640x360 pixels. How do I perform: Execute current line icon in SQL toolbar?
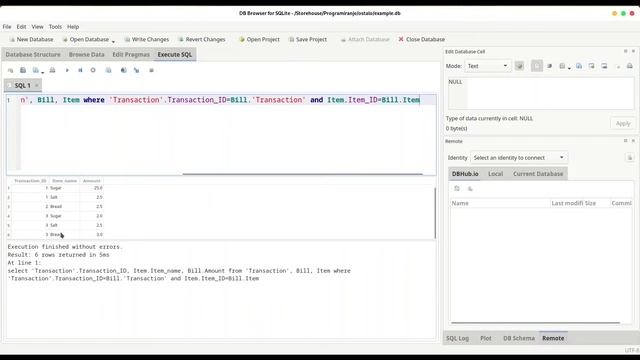click(x=80, y=70)
